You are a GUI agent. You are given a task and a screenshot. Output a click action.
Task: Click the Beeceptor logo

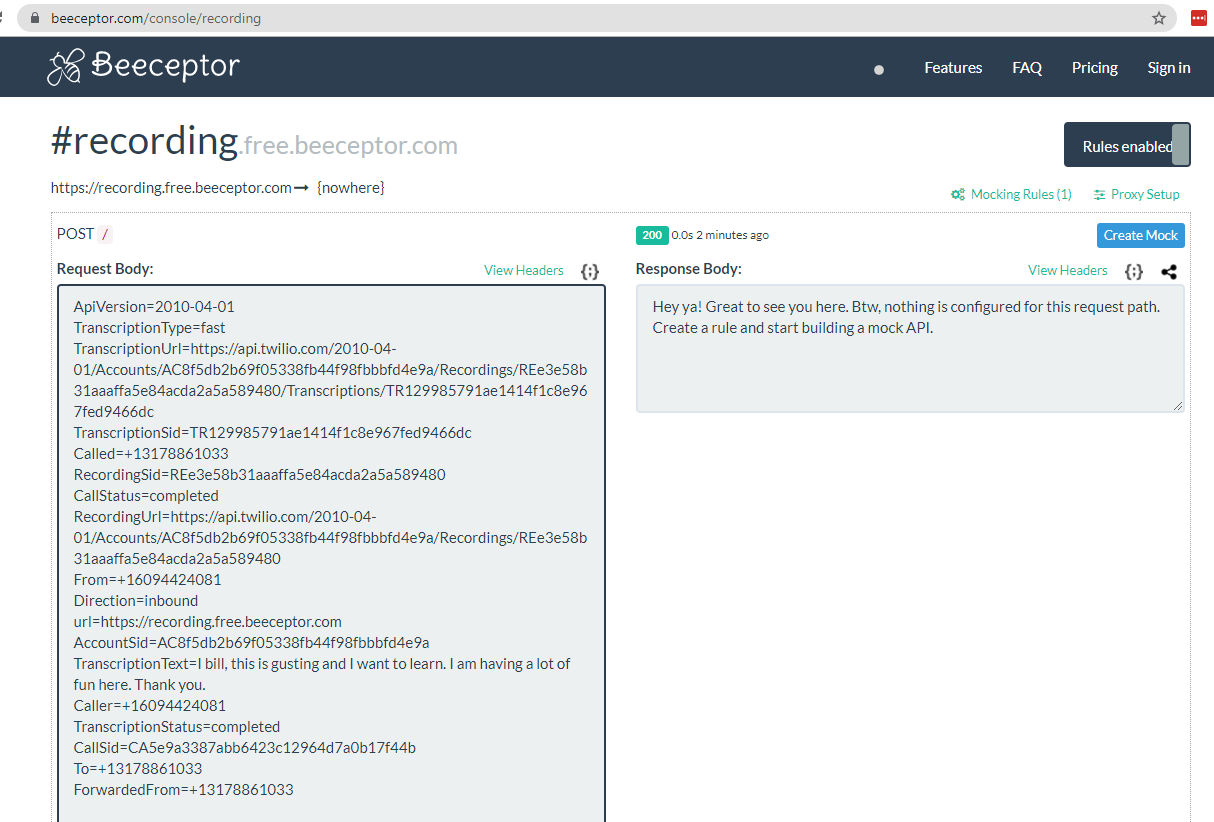pyautogui.click(x=143, y=67)
